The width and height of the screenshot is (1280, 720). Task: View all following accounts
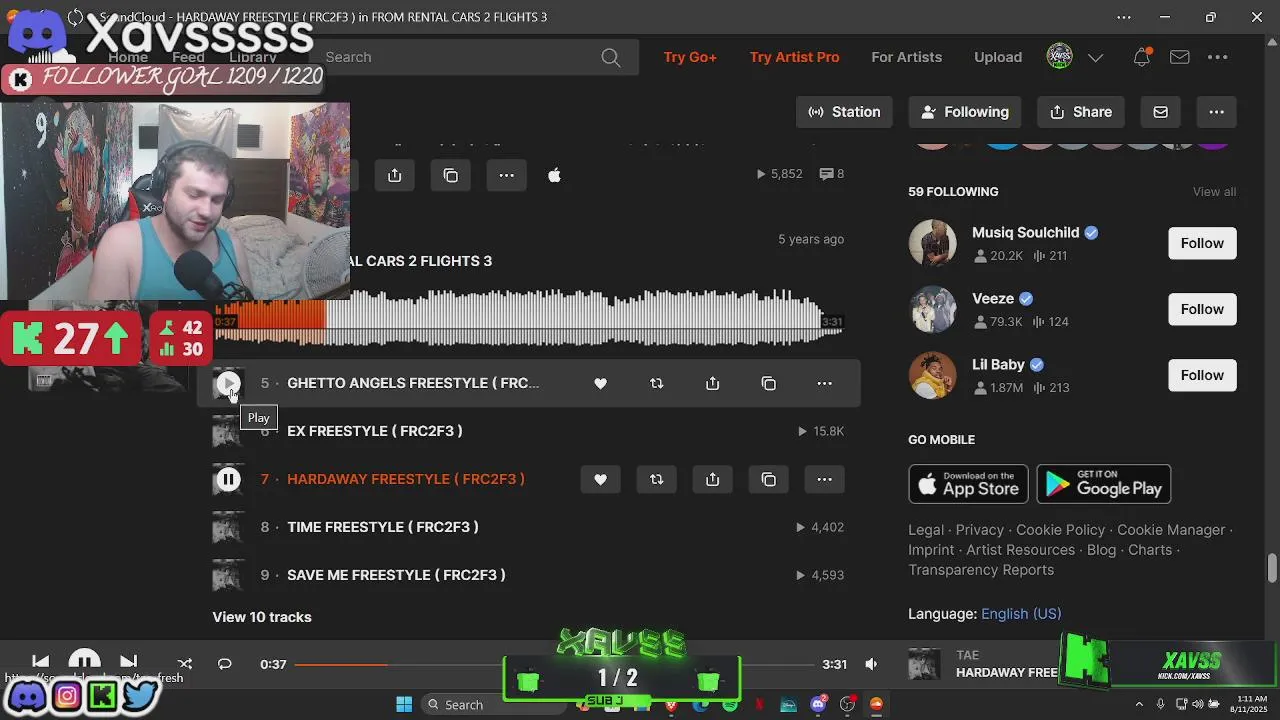coord(1214,192)
